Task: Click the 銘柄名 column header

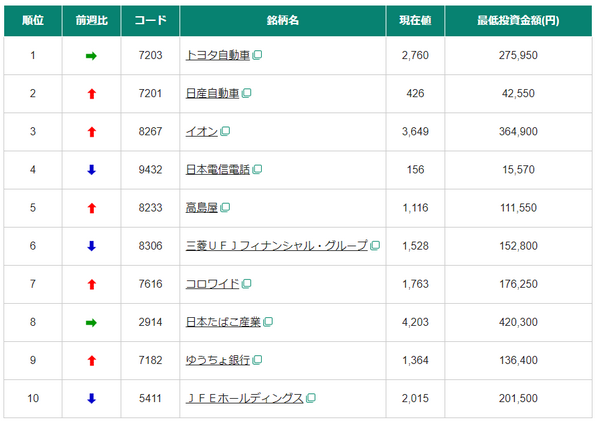Action: pos(283,21)
